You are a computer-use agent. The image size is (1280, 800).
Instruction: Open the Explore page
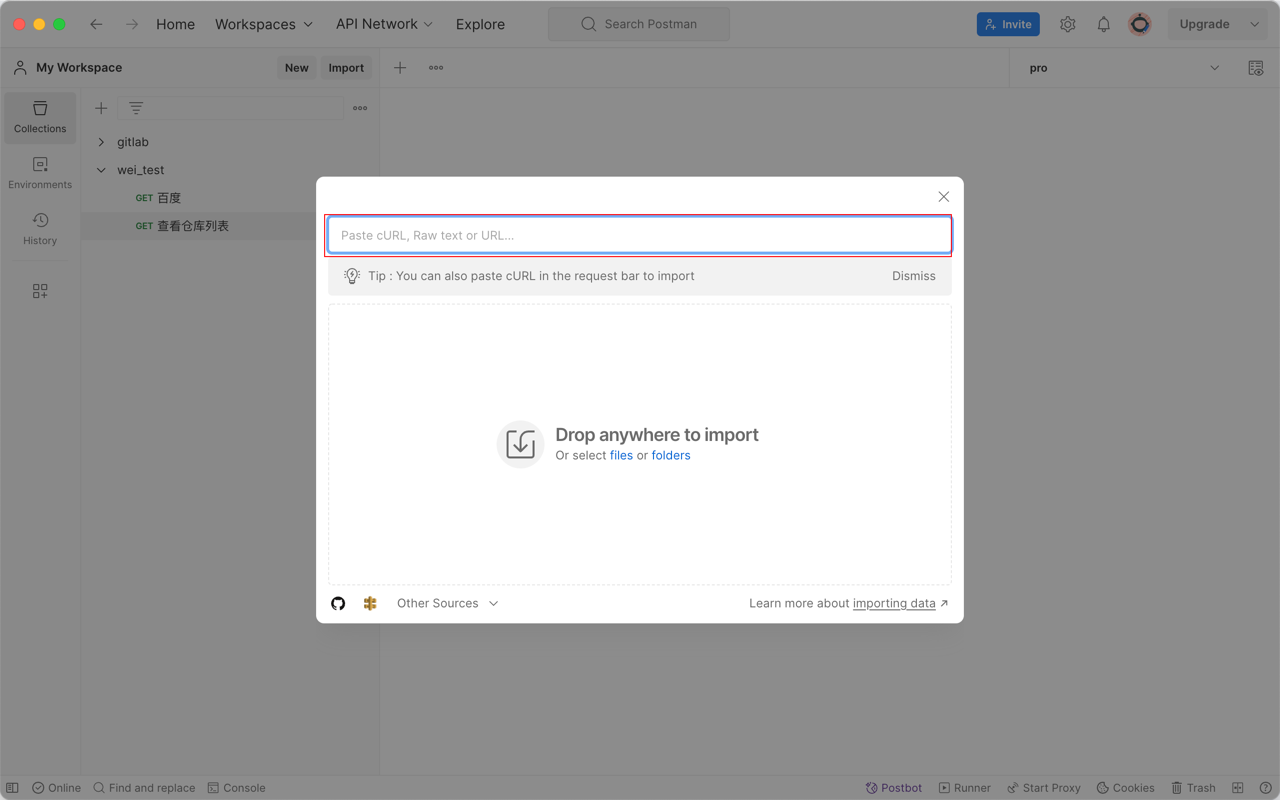(480, 24)
